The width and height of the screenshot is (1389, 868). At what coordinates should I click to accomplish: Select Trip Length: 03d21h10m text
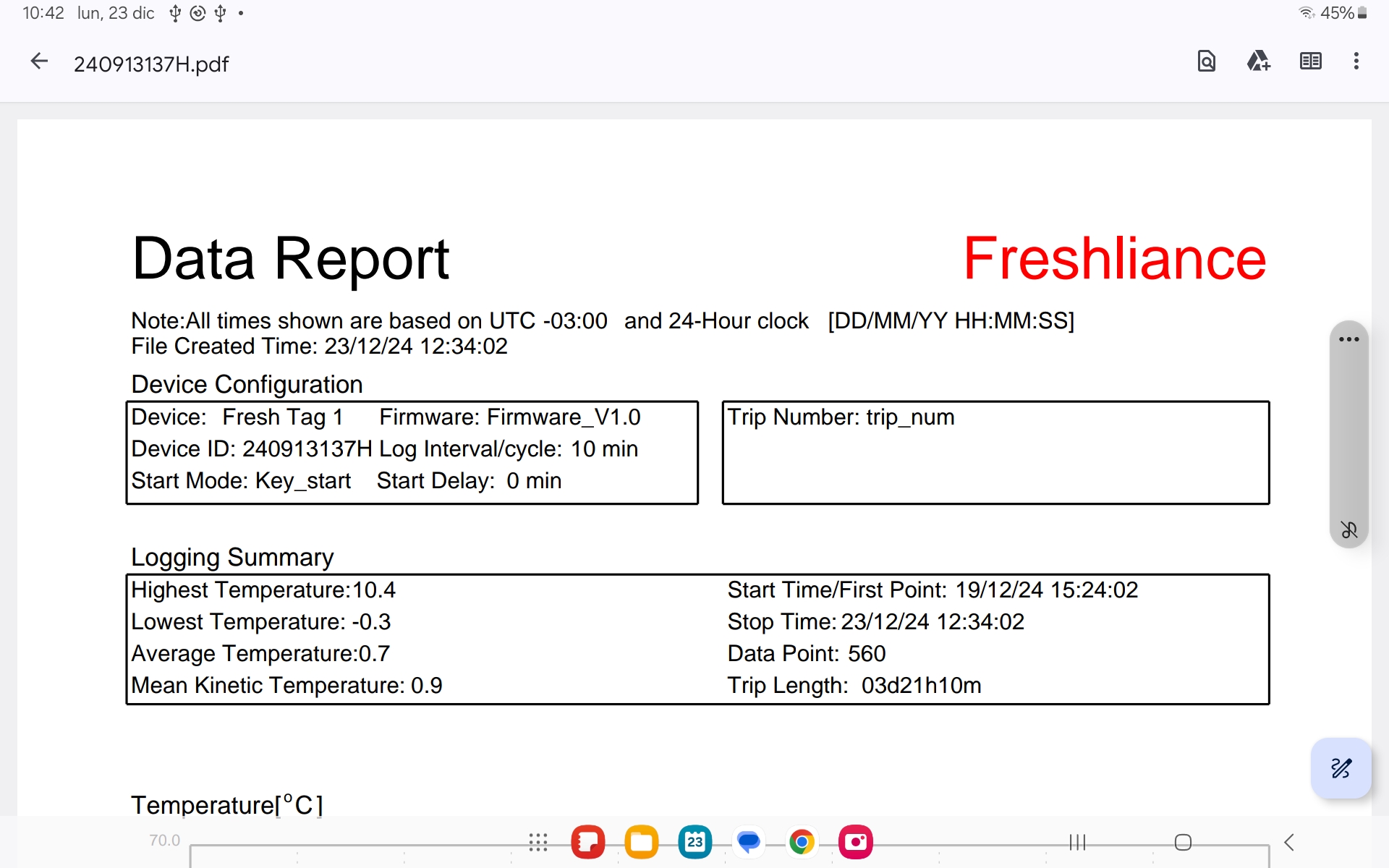(x=854, y=686)
